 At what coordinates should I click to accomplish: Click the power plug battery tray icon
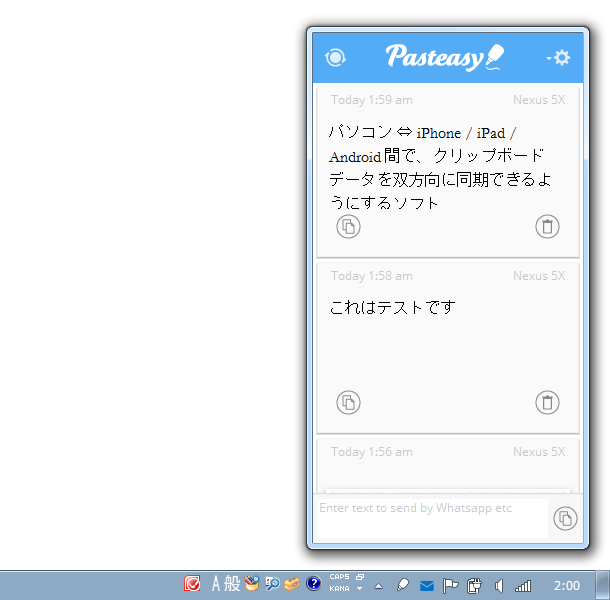tap(474, 586)
